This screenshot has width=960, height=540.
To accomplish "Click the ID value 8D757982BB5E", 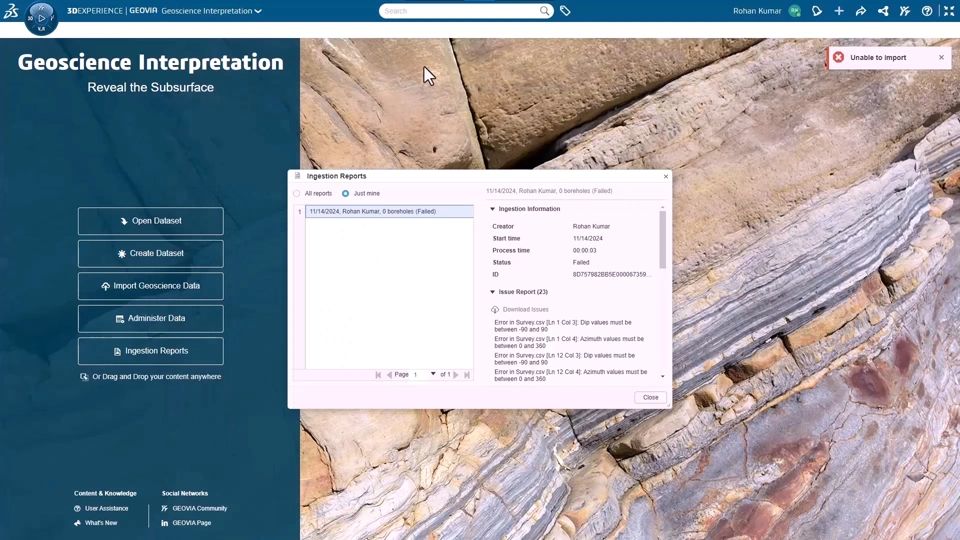I will (x=611, y=274).
